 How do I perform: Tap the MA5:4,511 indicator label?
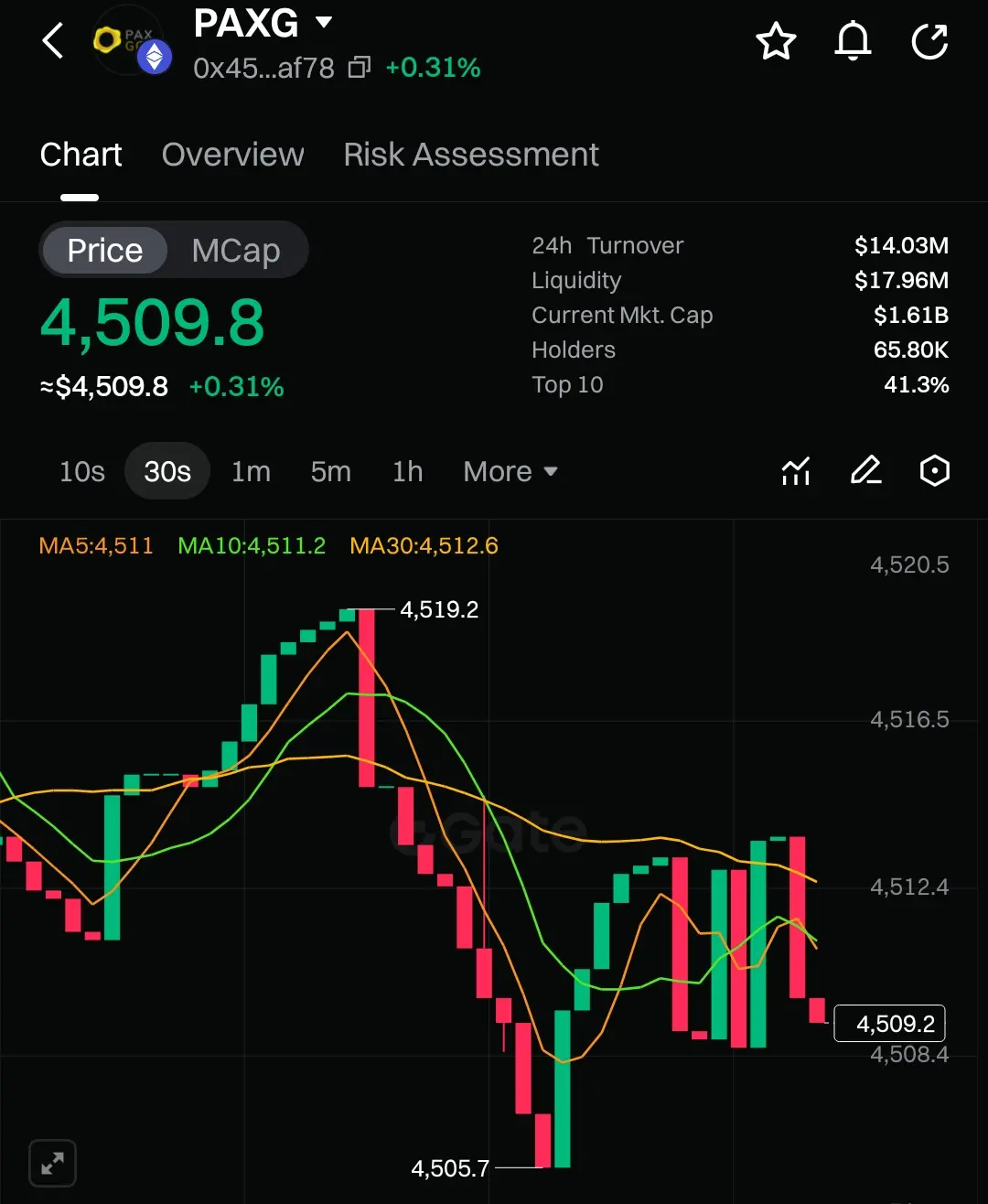click(x=96, y=546)
